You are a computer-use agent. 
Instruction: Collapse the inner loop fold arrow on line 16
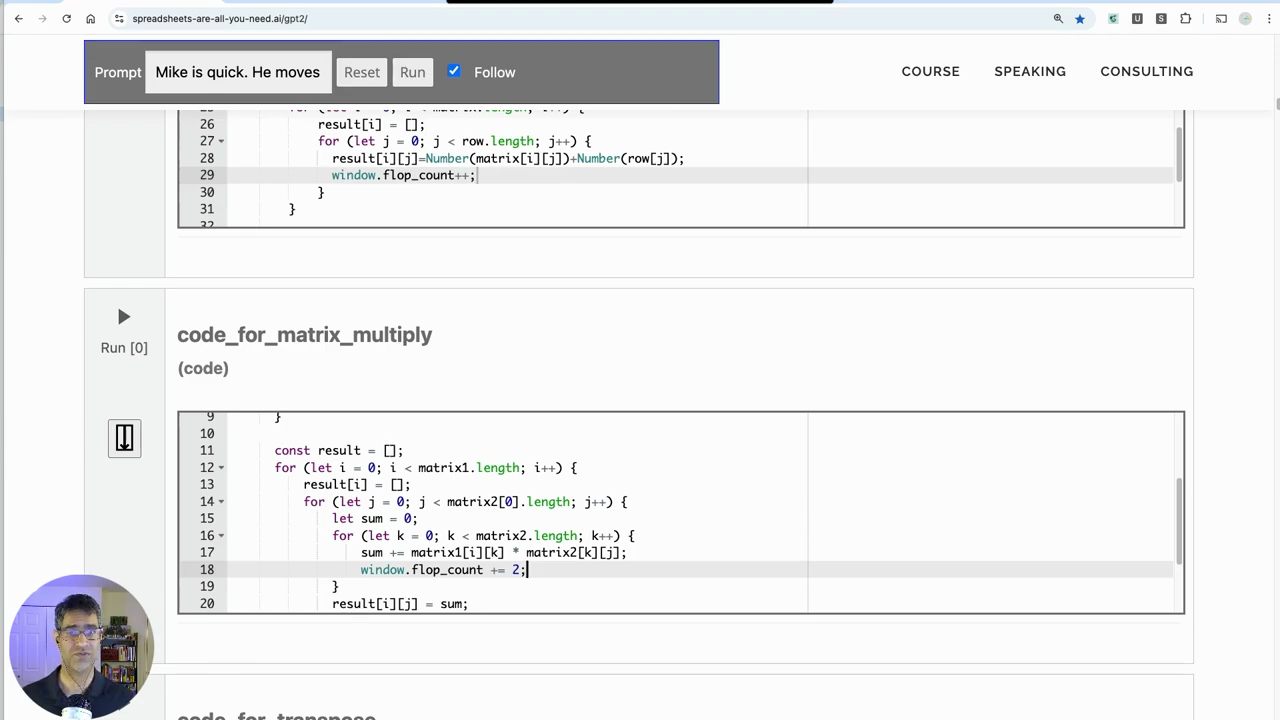tap(221, 536)
